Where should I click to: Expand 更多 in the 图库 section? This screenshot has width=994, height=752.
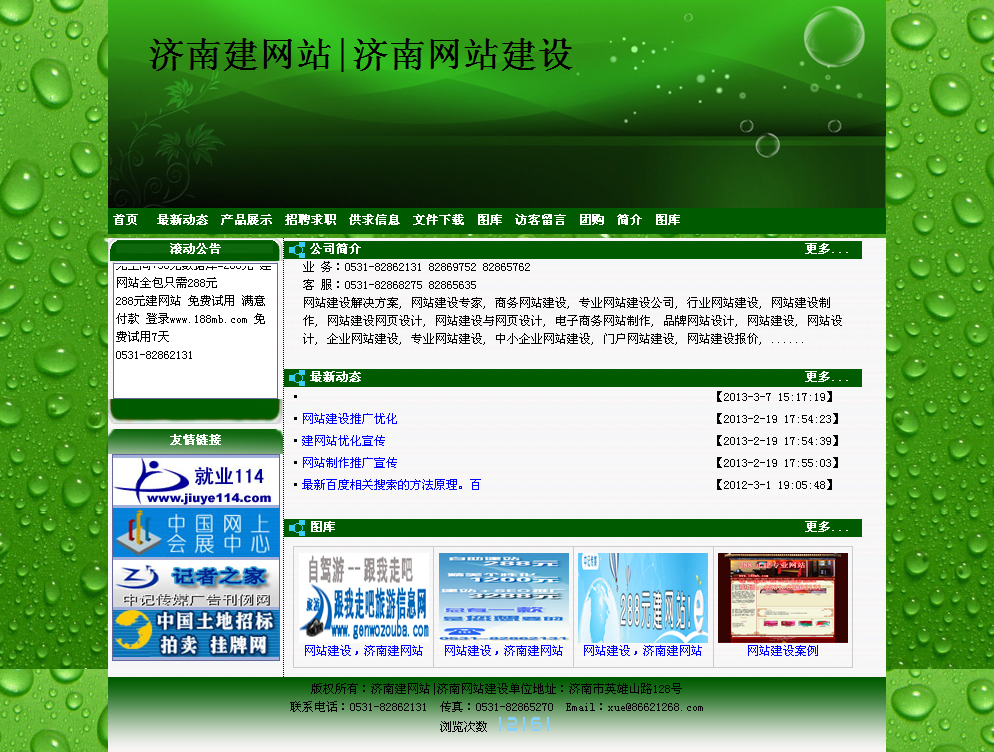826,528
